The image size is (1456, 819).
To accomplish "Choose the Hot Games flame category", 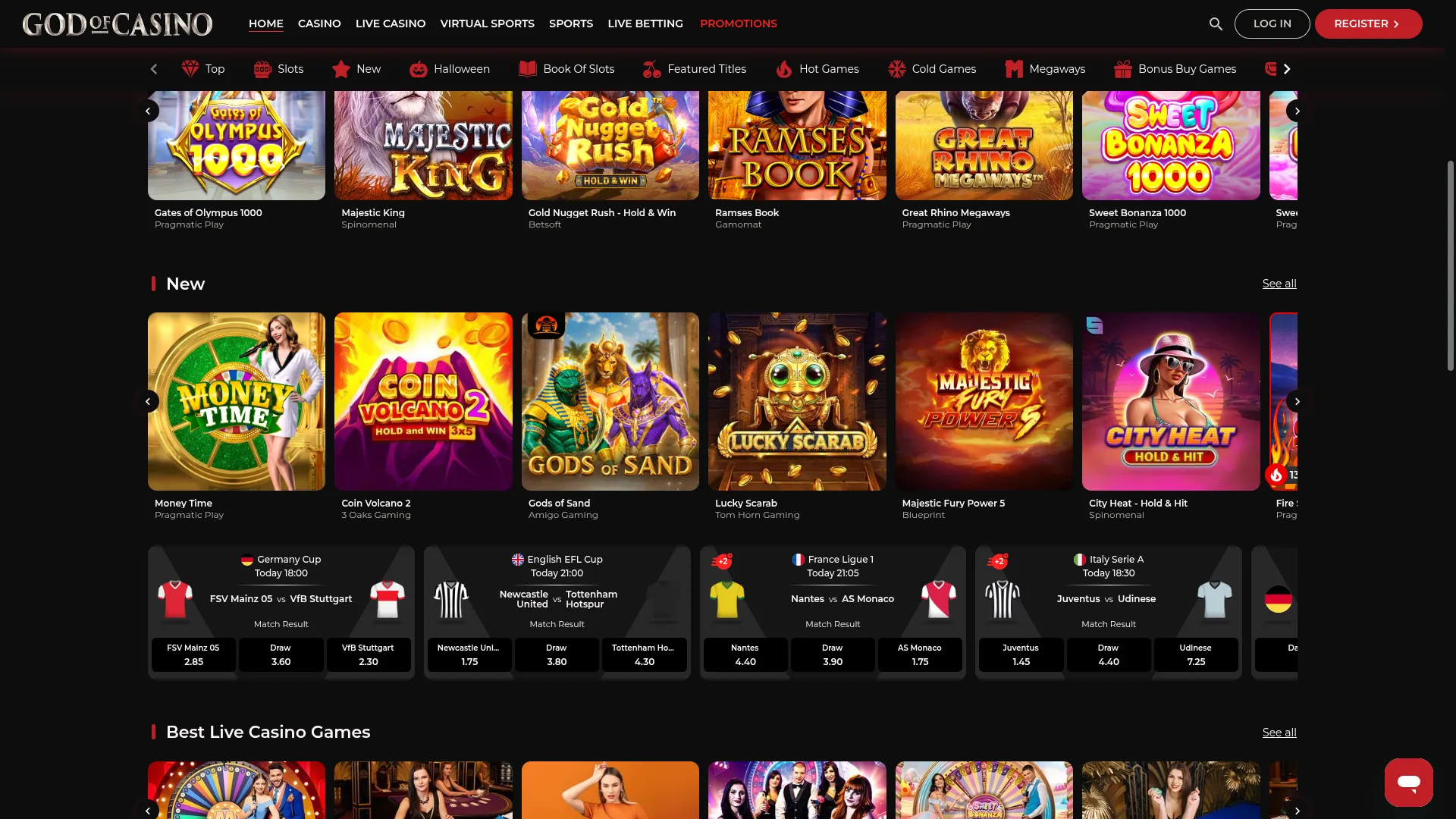I will click(x=817, y=69).
